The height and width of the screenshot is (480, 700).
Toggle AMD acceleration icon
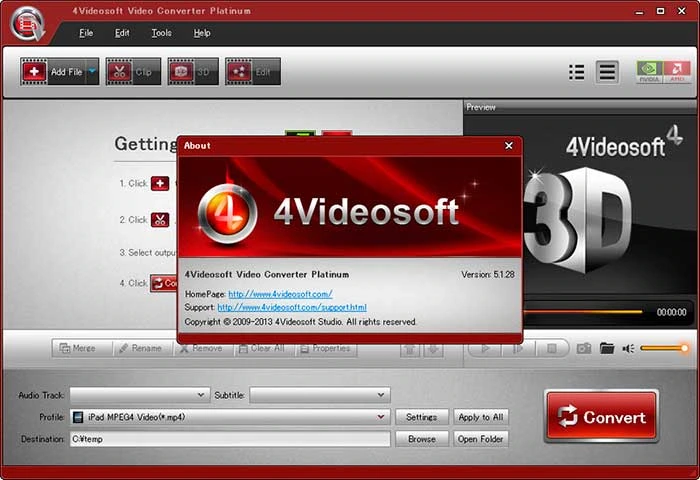pos(677,72)
